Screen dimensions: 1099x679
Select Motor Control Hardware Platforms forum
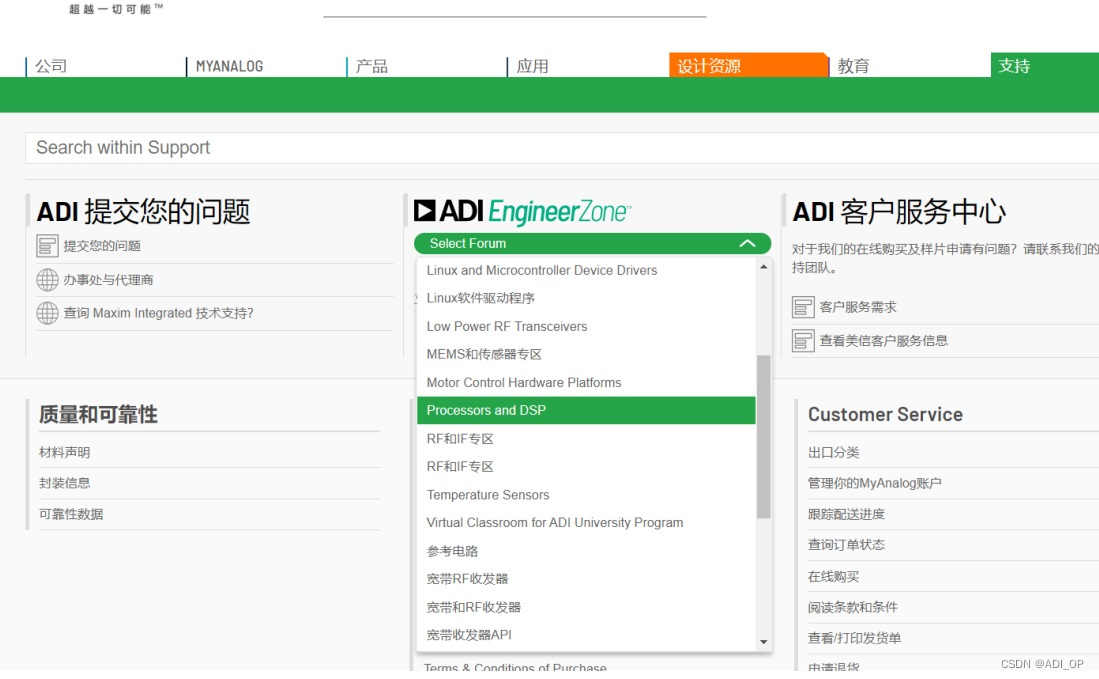586,383
